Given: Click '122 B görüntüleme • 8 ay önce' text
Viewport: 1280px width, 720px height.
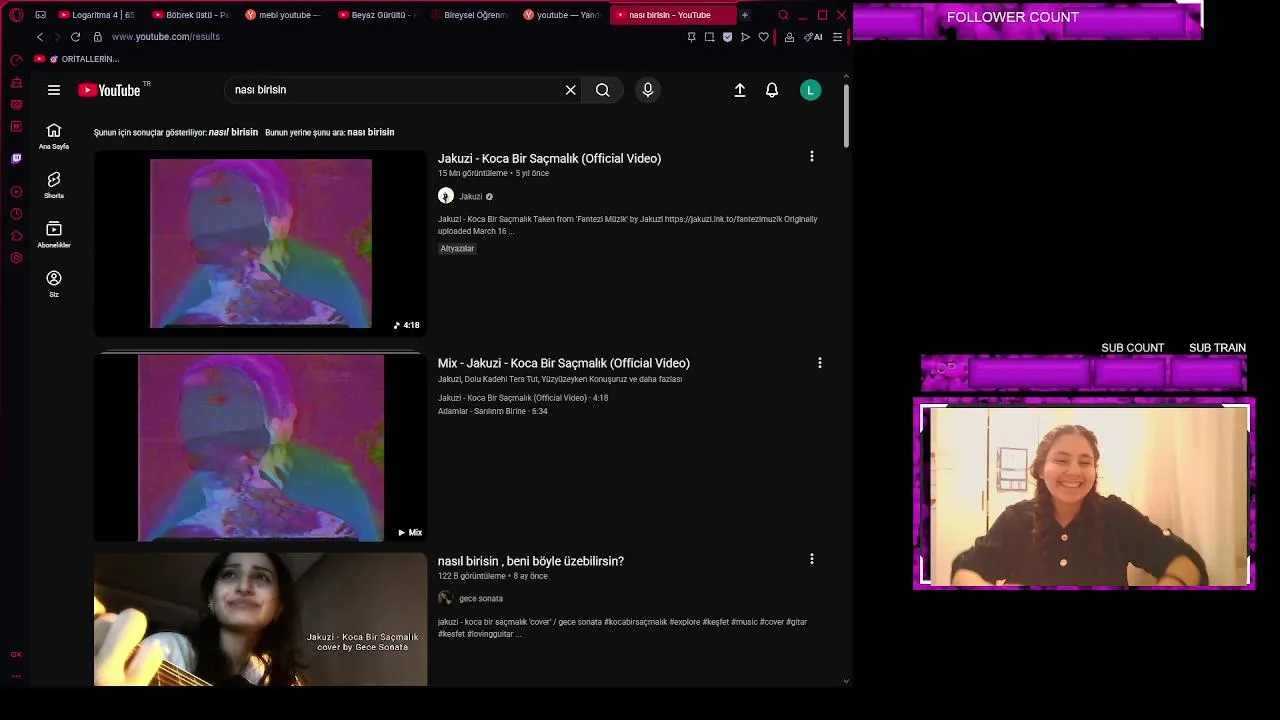Looking at the screenshot, I should [x=493, y=576].
